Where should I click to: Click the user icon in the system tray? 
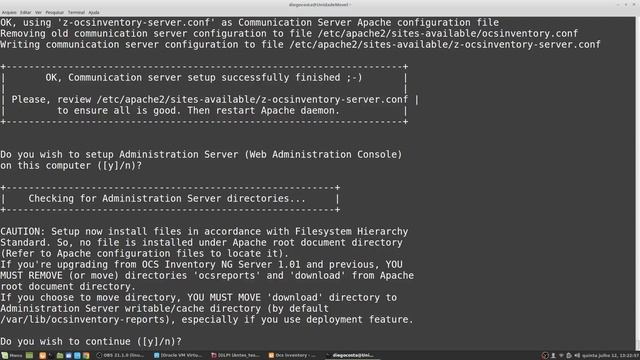[x=553, y=356]
